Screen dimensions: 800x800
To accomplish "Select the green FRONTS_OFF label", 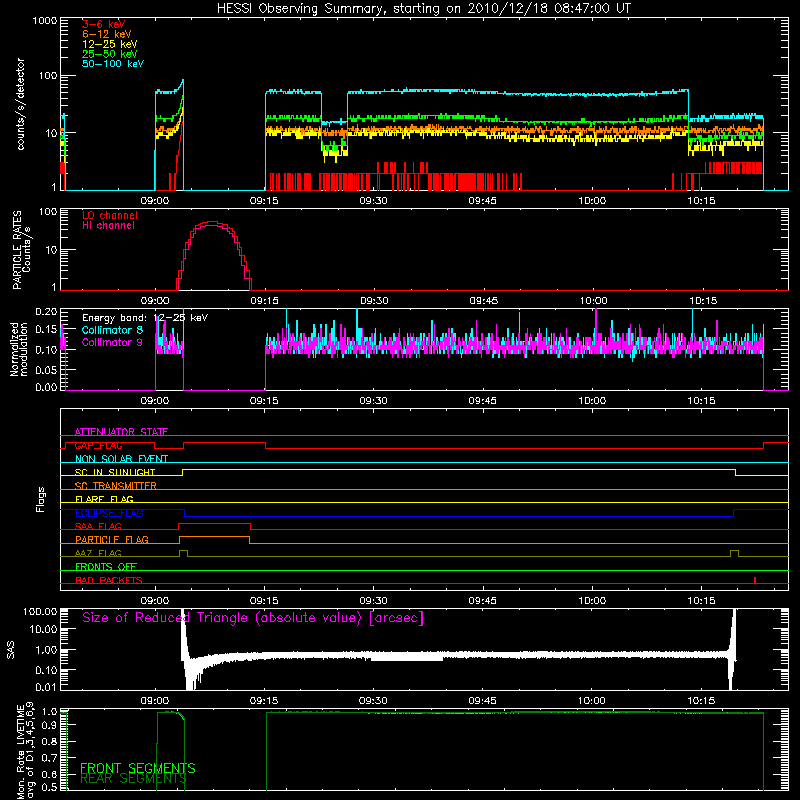I will pos(106,567).
